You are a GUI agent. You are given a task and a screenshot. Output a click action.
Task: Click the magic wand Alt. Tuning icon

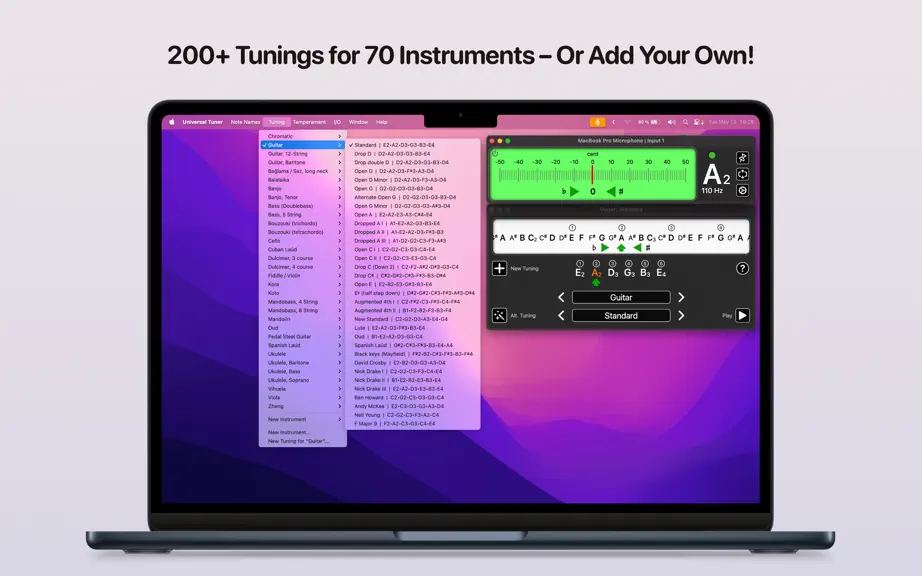click(x=499, y=316)
